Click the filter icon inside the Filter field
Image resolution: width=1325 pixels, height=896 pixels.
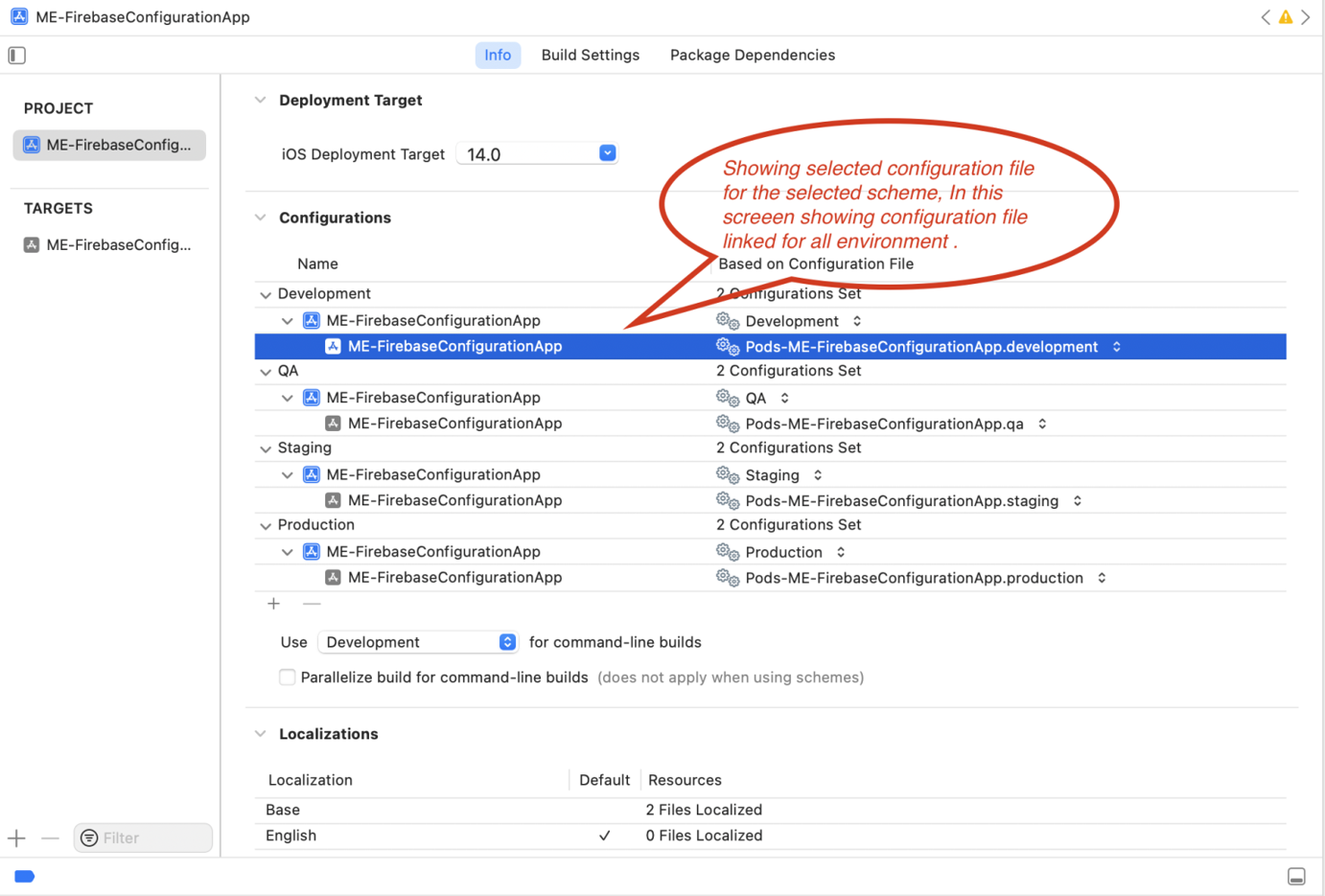point(87,838)
